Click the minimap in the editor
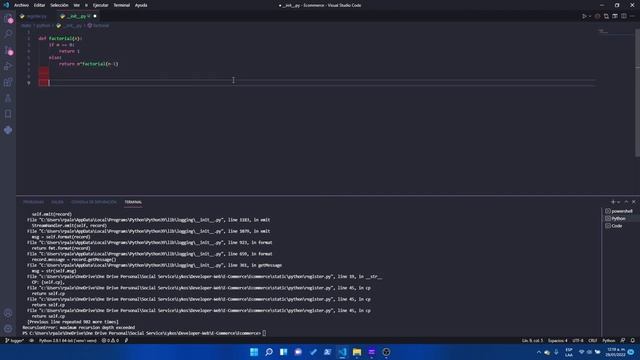 pos(616,32)
